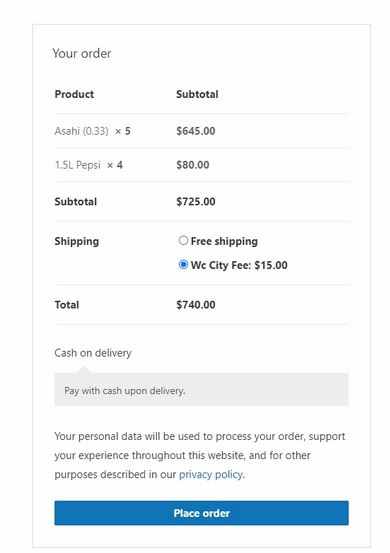Click the Free shipping label text
Screen dimensions: 390x553
point(224,241)
